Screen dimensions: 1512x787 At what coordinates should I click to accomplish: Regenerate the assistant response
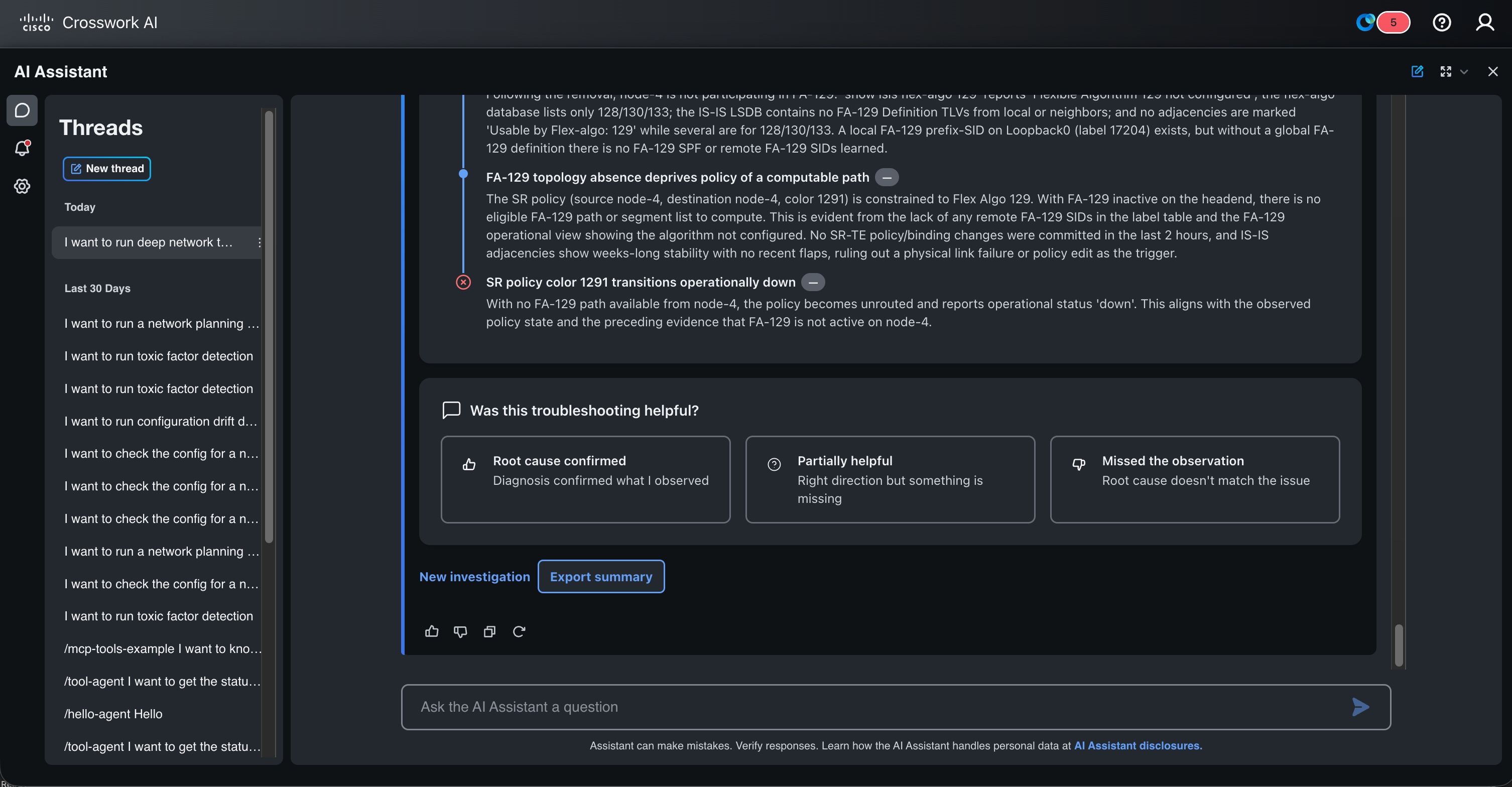pyautogui.click(x=519, y=631)
